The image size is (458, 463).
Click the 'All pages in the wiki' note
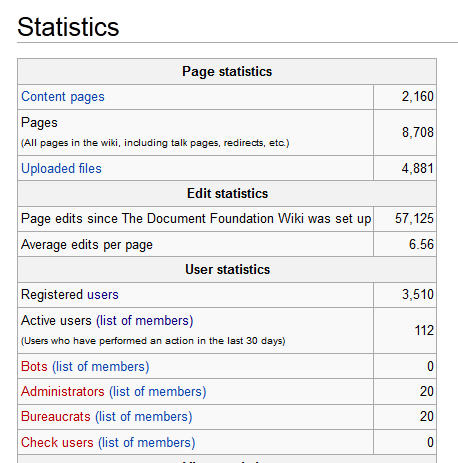(155, 143)
